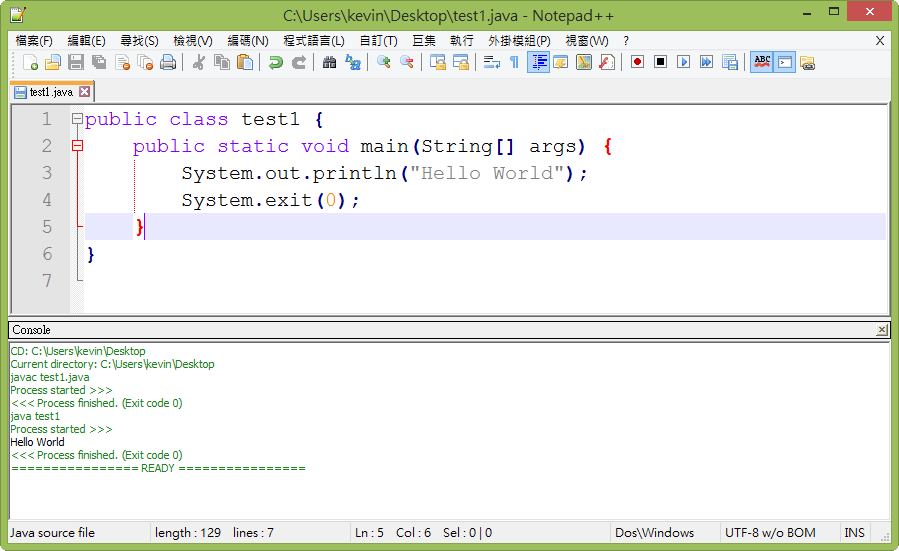Click the READY line in the console
This screenshot has height=551, width=899.
(158, 468)
